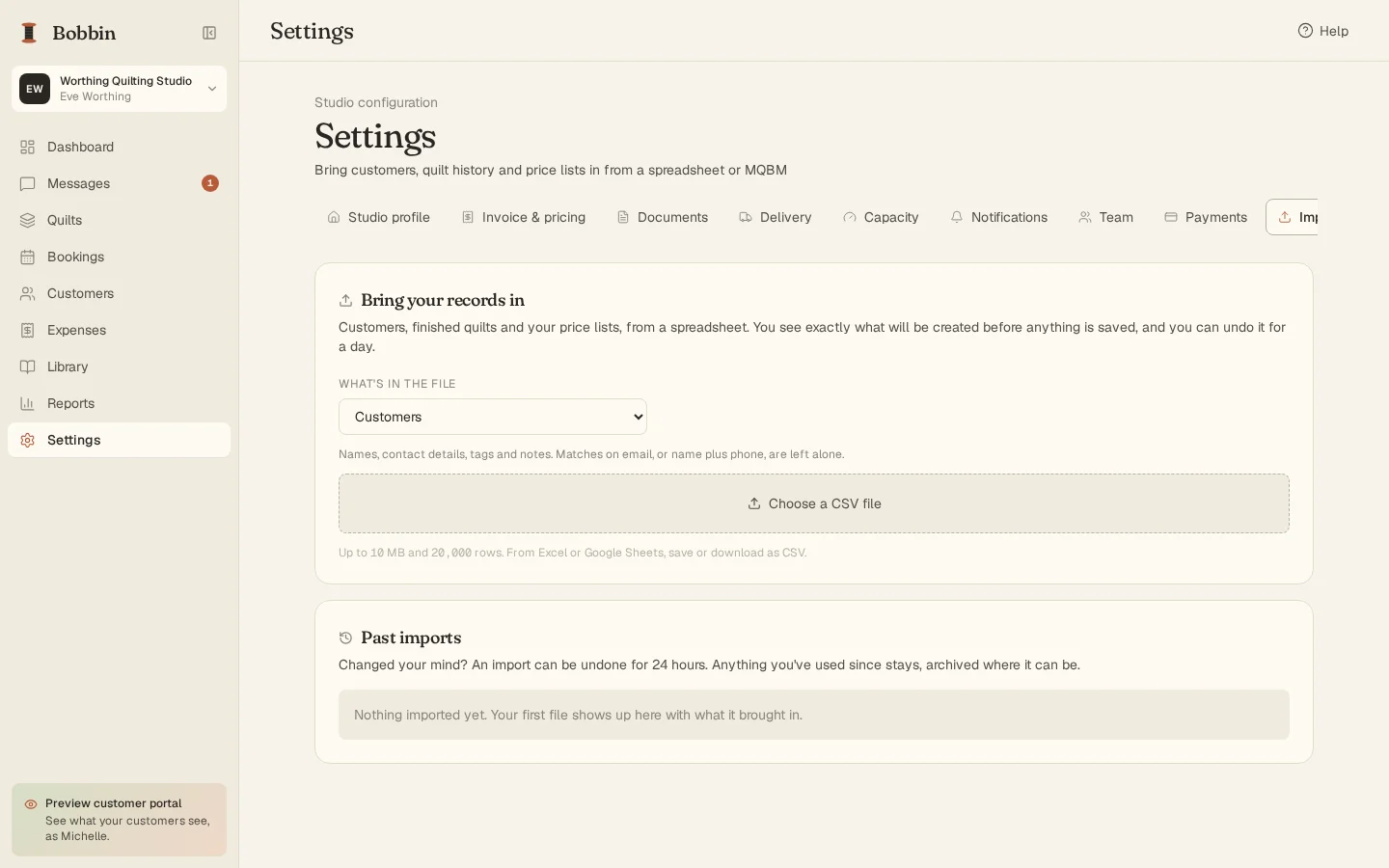Open the Invoice & pricing tab
Viewport: 1389px width, 868px height.
pyautogui.click(x=524, y=217)
